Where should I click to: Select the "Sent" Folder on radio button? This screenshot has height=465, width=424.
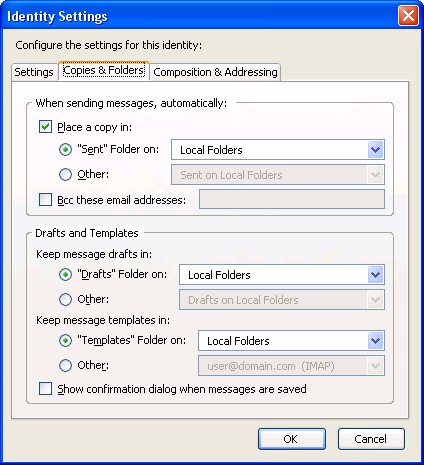point(65,149)
